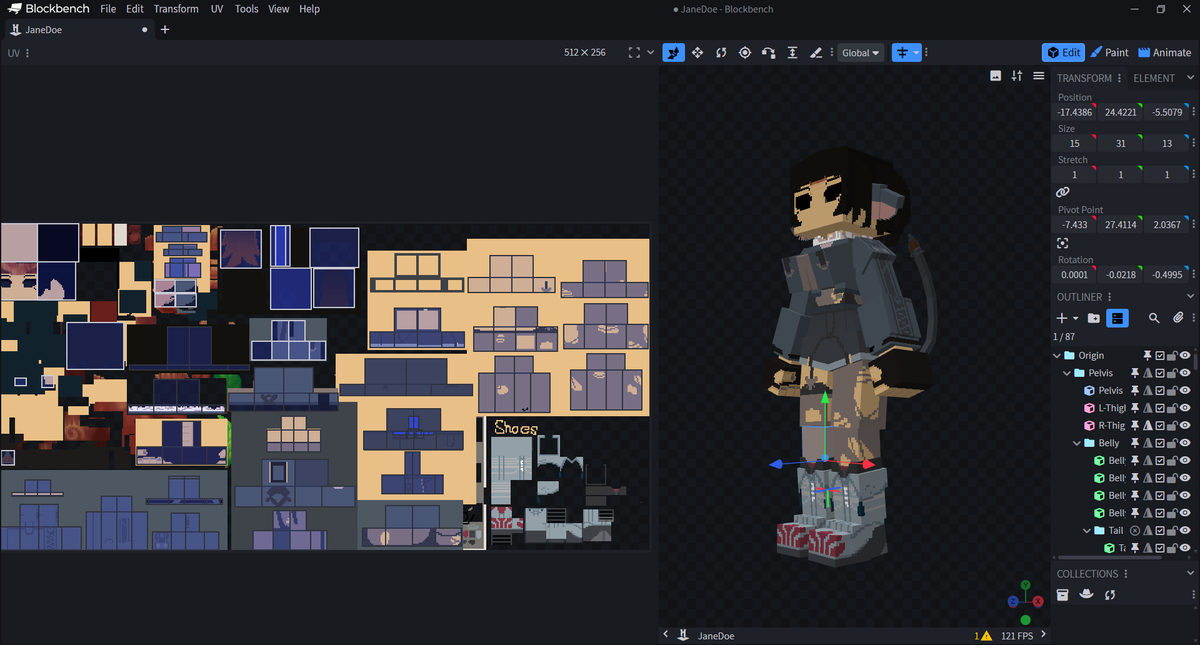Switch to Paint mode
The image size is (1200, 645).
coord(1109,52)
